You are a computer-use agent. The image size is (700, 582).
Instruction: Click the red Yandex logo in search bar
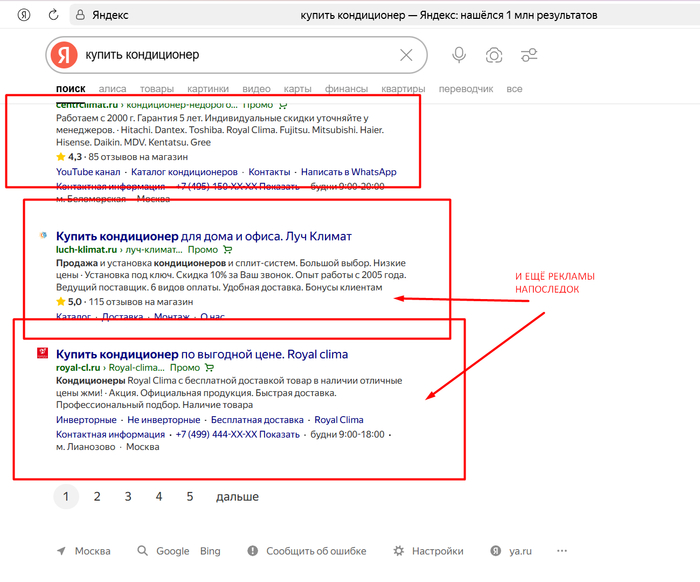(x=64, y=55)
